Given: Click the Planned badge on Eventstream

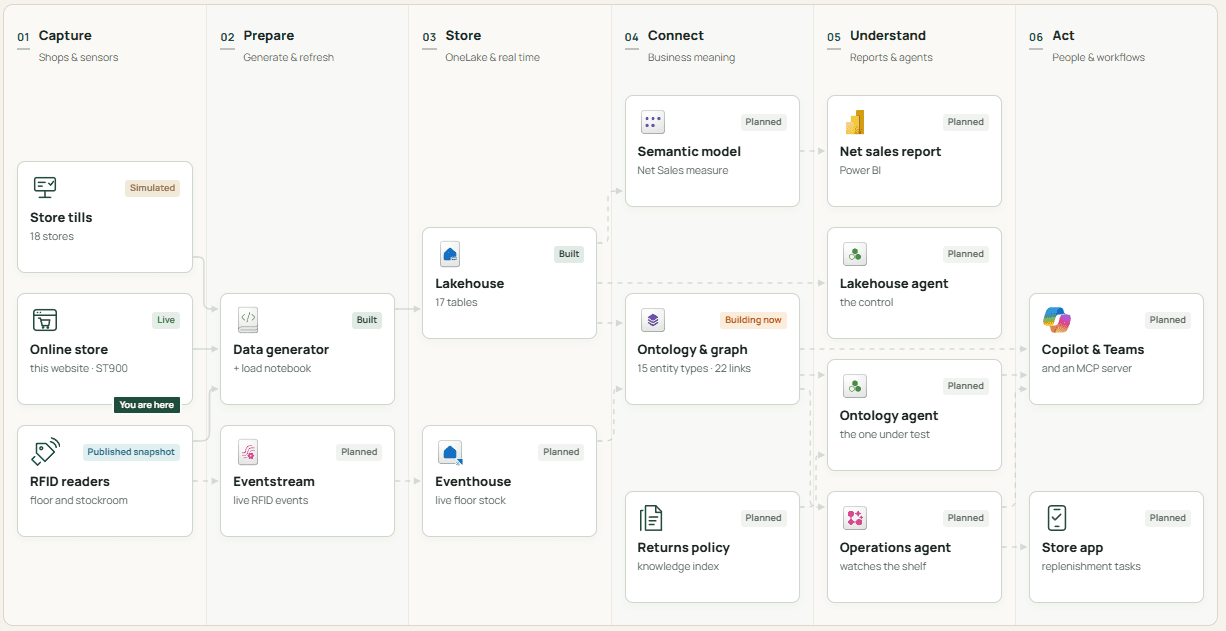Looking at the screenshot, I should pyautogui.click(x=359, y=452).
